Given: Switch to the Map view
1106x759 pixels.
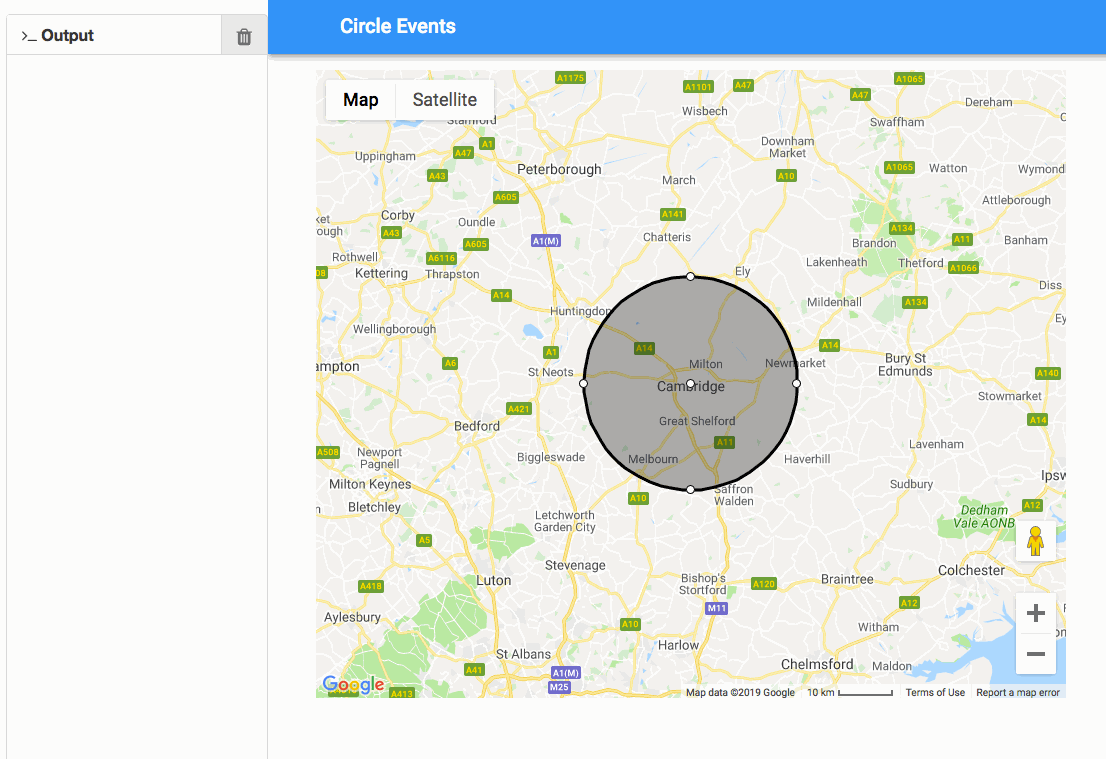Looking at the screenshot, I should pos(360,99).
